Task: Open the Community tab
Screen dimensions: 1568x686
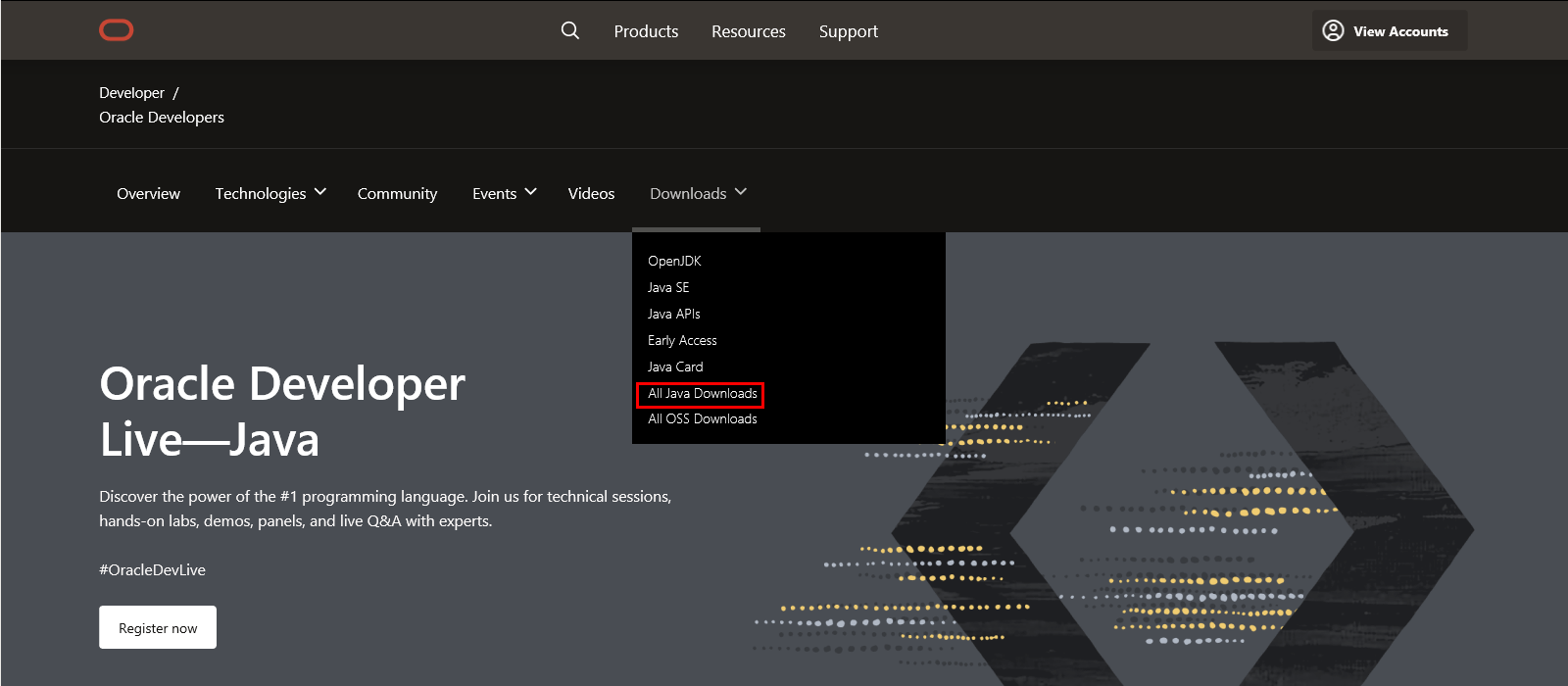Action: pos(397,194)
